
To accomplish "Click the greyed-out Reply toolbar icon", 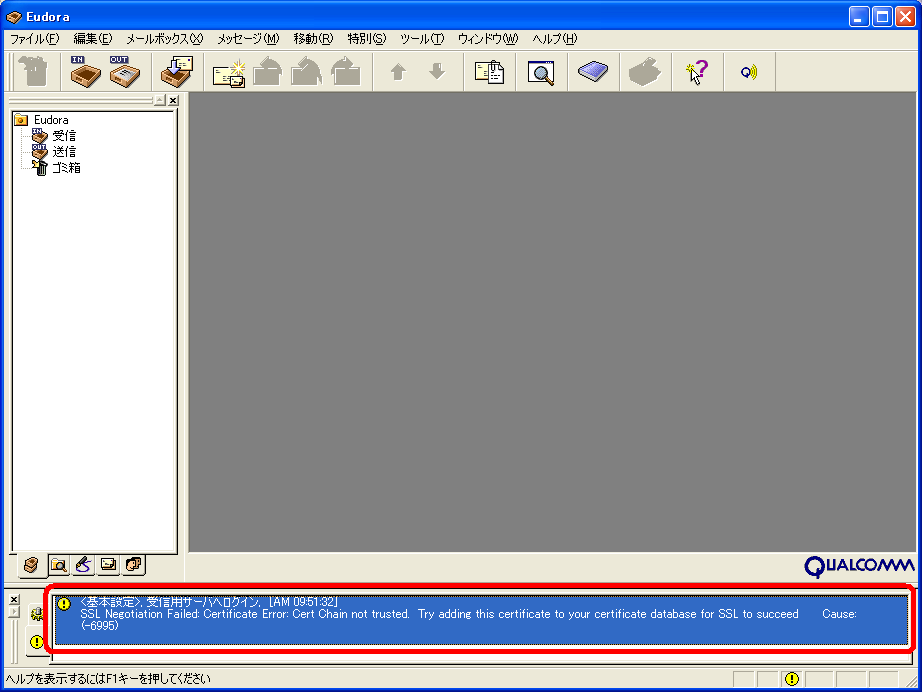I will pyautogui.click(x=268, y=72).
